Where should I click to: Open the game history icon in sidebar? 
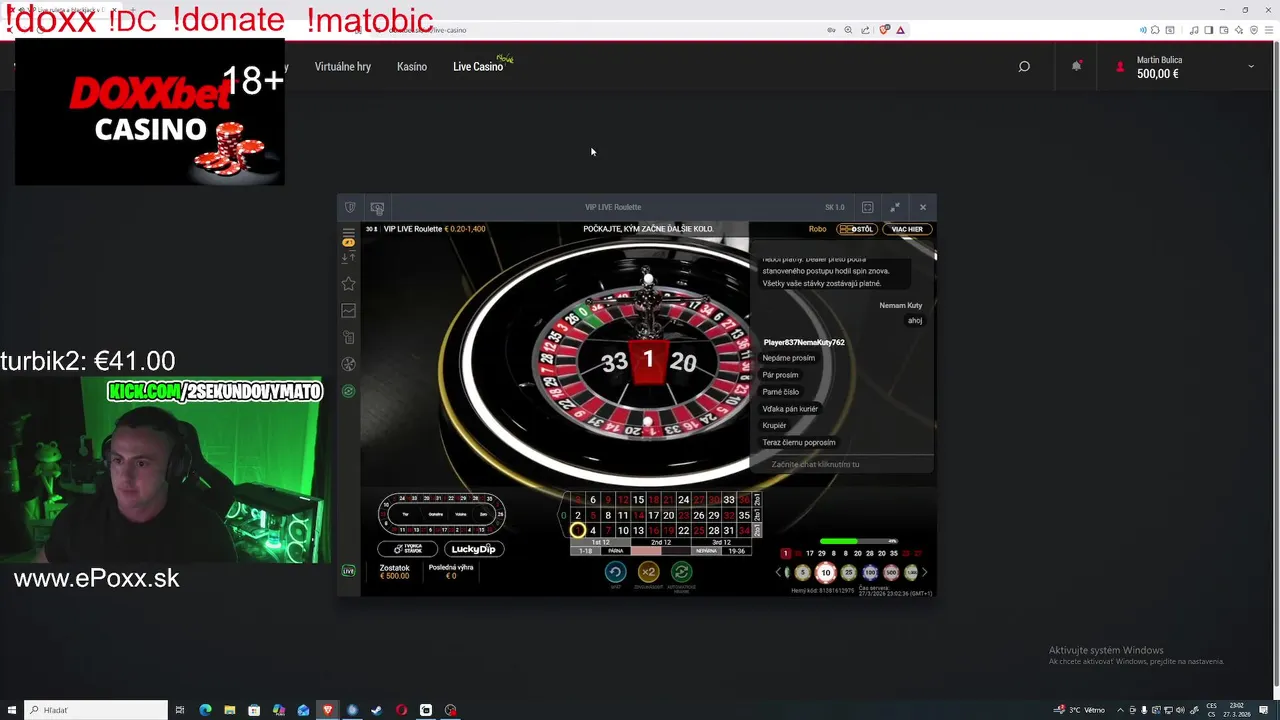click(x=348, y=338)
